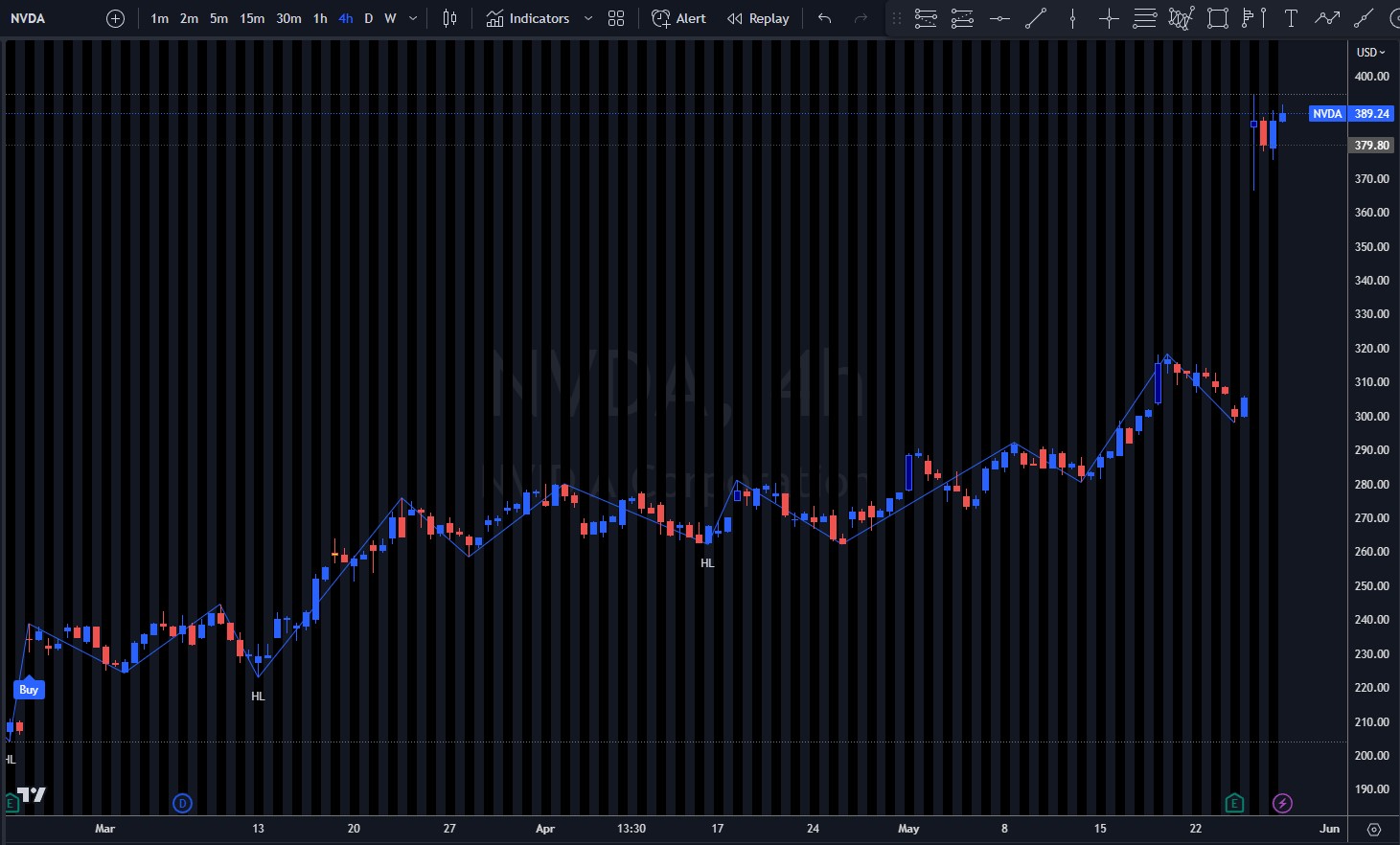
Task: Expand the timeframe intervals dropdown arrow
Action: coord(413,18)
